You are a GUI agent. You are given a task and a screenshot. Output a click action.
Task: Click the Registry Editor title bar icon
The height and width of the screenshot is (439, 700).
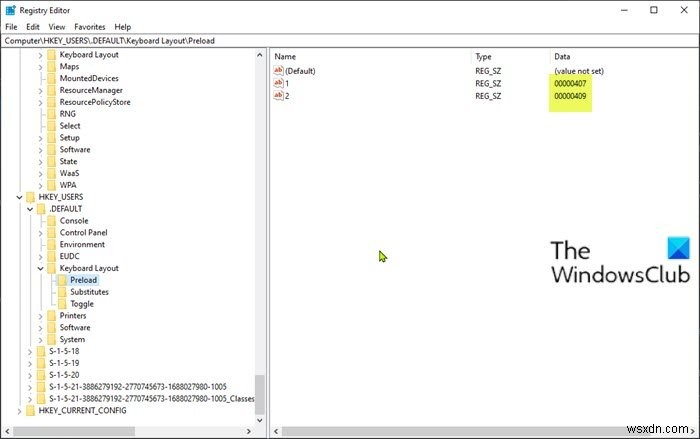[x=10, y=10]
